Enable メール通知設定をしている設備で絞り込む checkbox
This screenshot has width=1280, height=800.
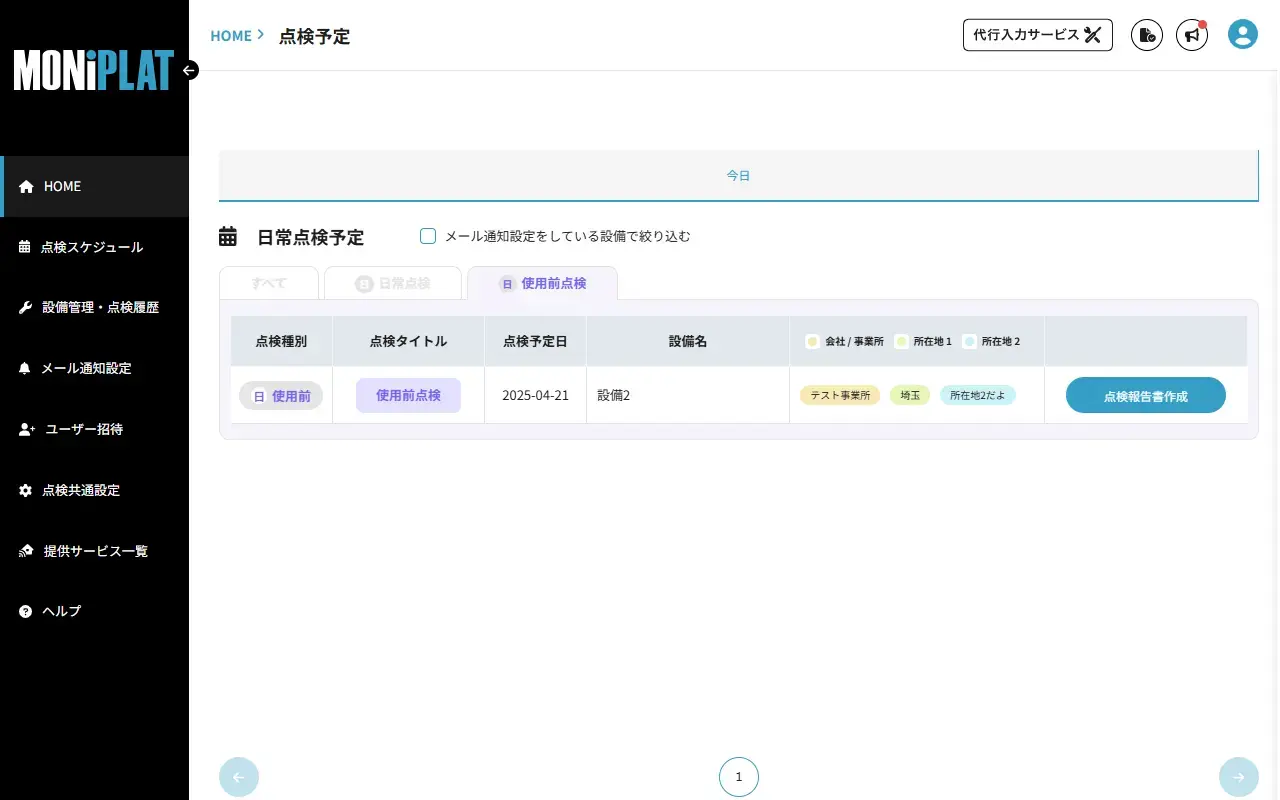428,236
